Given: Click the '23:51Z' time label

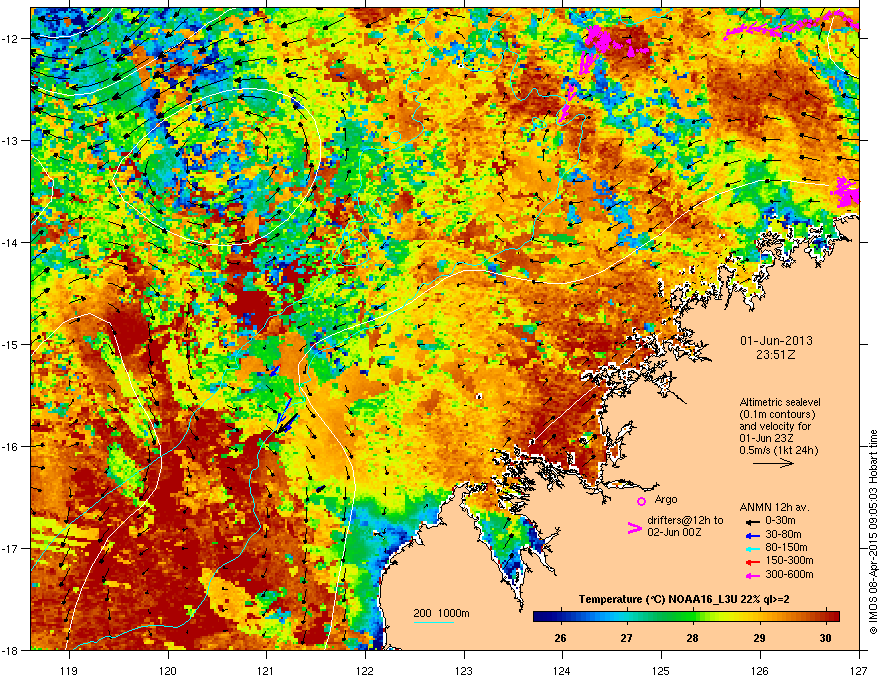Looking at the screenshot, I should pos(776,355).
